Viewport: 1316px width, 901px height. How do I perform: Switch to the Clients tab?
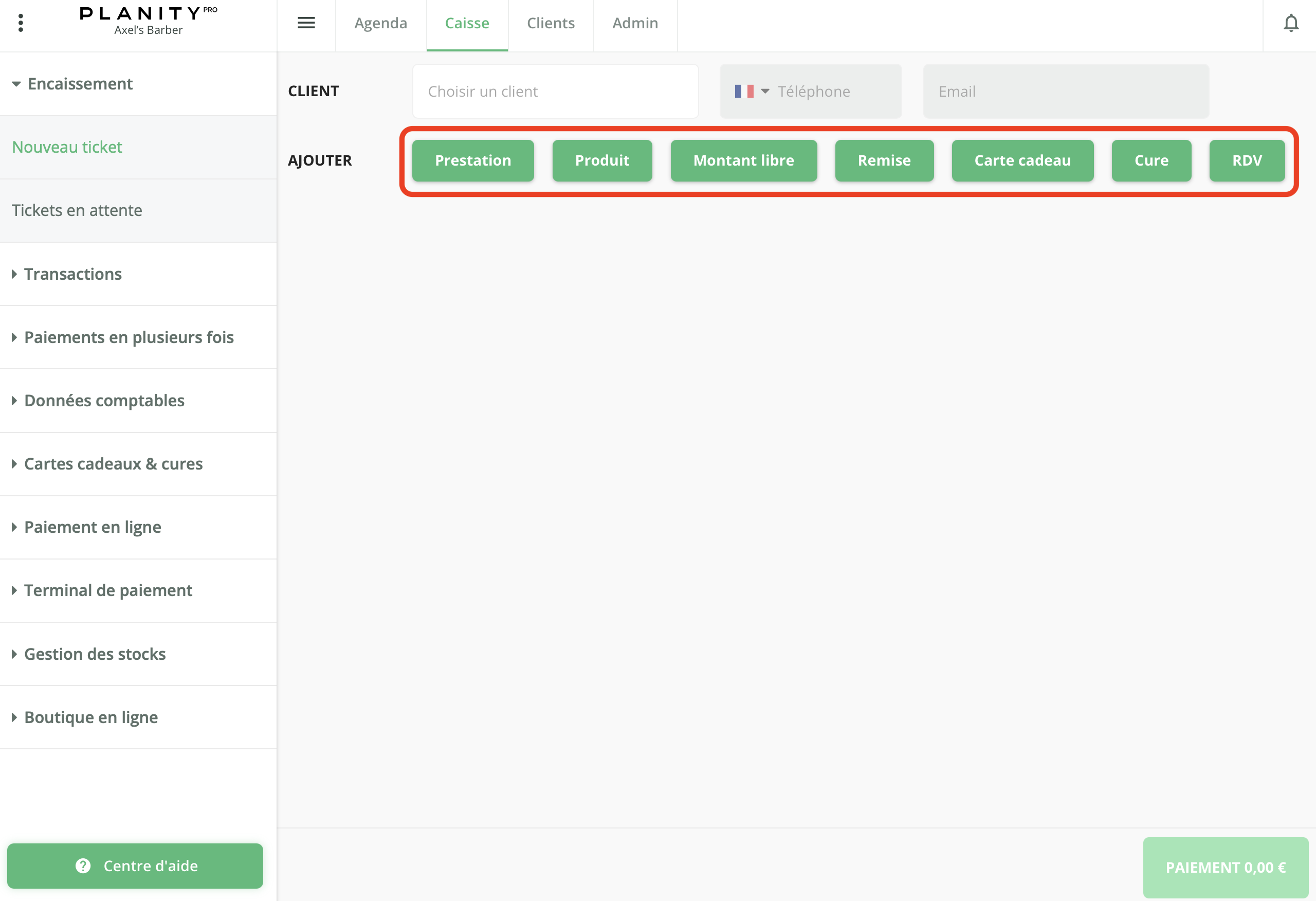click(551, 23)
